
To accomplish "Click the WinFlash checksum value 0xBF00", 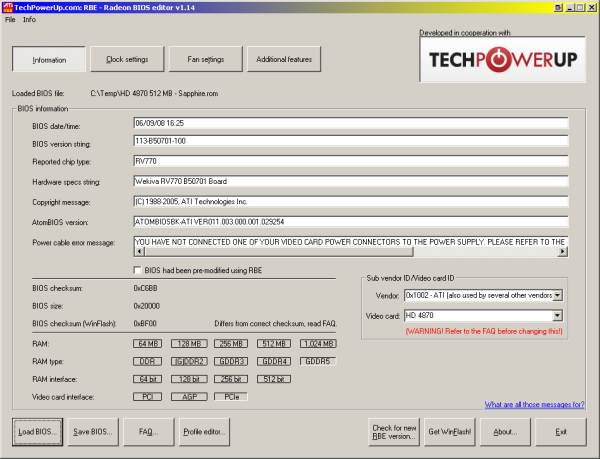I will [145, 324].
